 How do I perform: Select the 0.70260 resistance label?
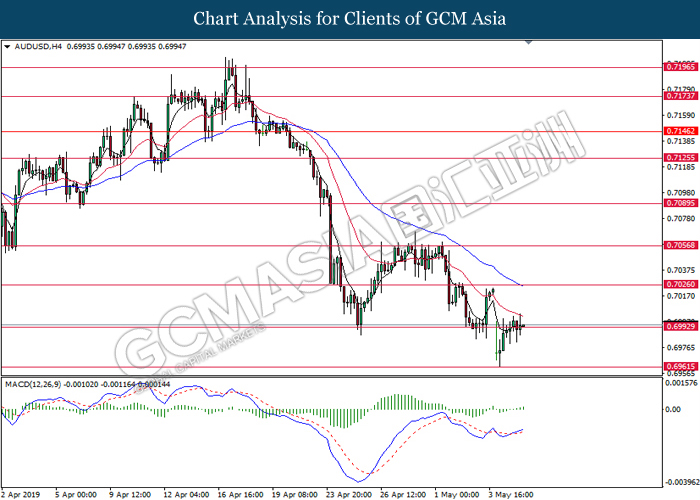[x=680, y=285]
